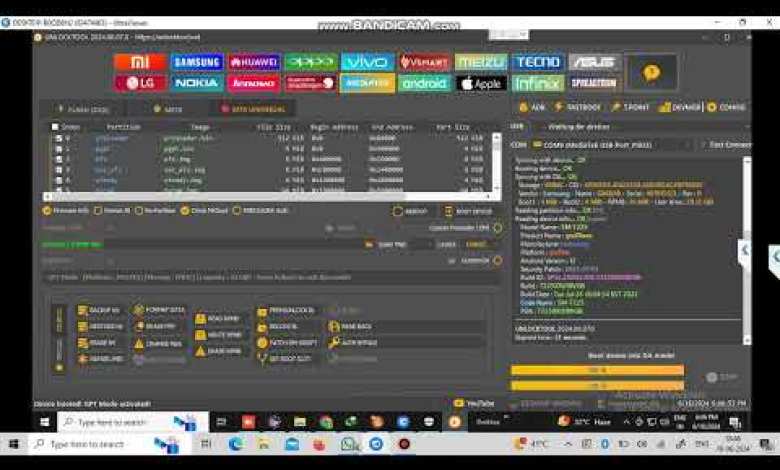Select the Samsung brand tile
Screen dimensions: 780x470
point(197,62)
